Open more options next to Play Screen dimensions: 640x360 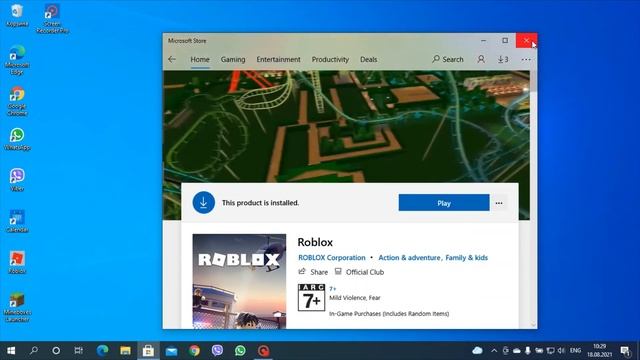pos(499,203)
